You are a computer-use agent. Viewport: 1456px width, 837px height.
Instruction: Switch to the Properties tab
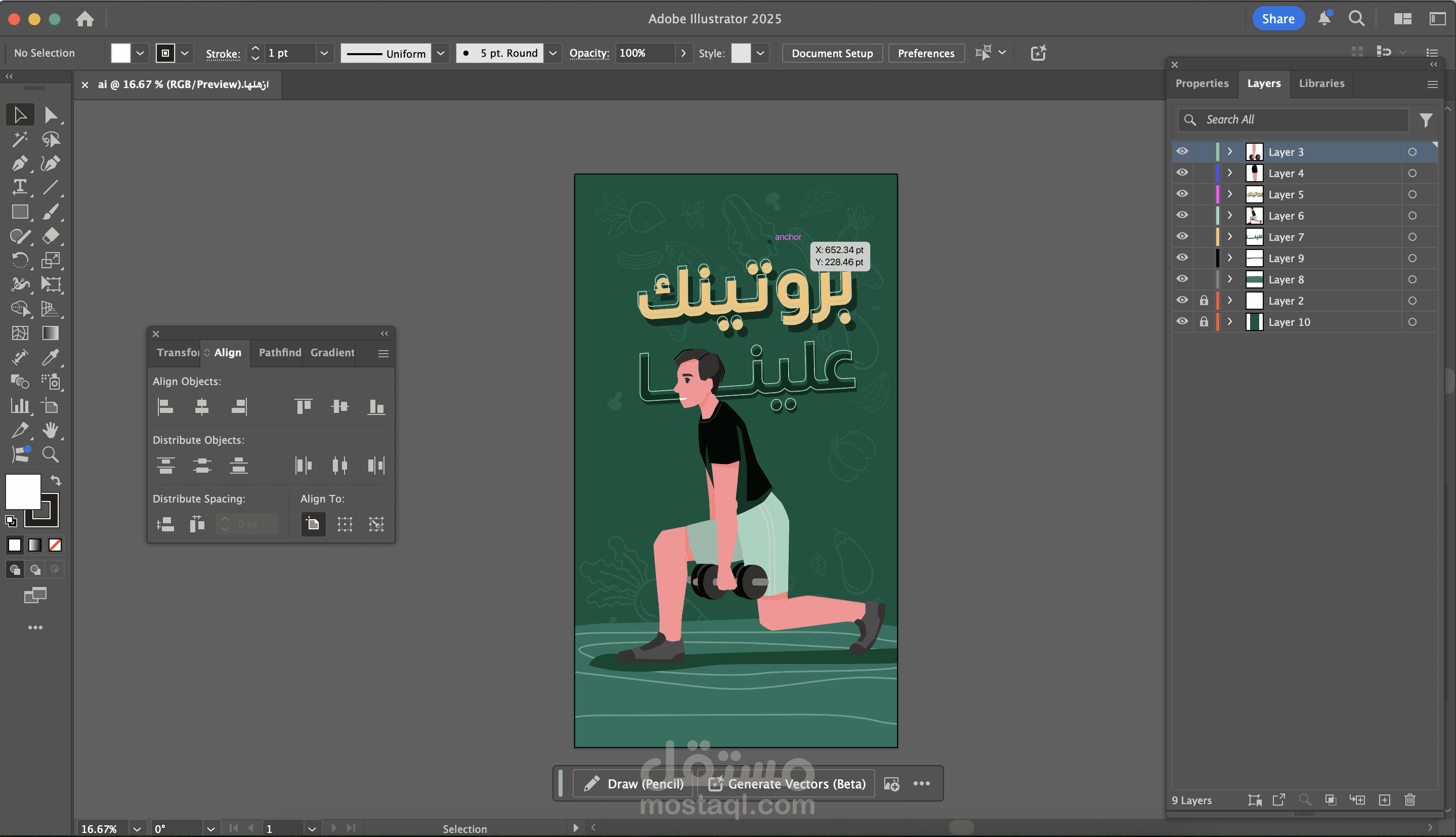(1202, 83)
